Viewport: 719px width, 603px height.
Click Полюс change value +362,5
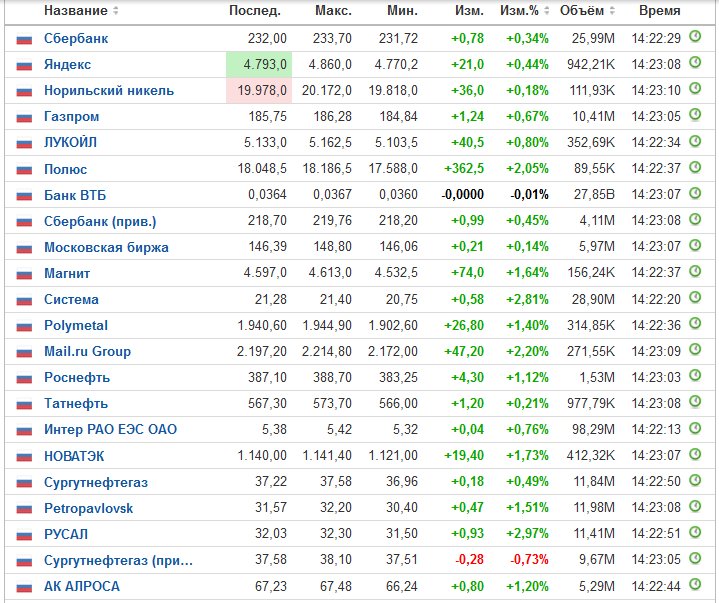[464, 168]
